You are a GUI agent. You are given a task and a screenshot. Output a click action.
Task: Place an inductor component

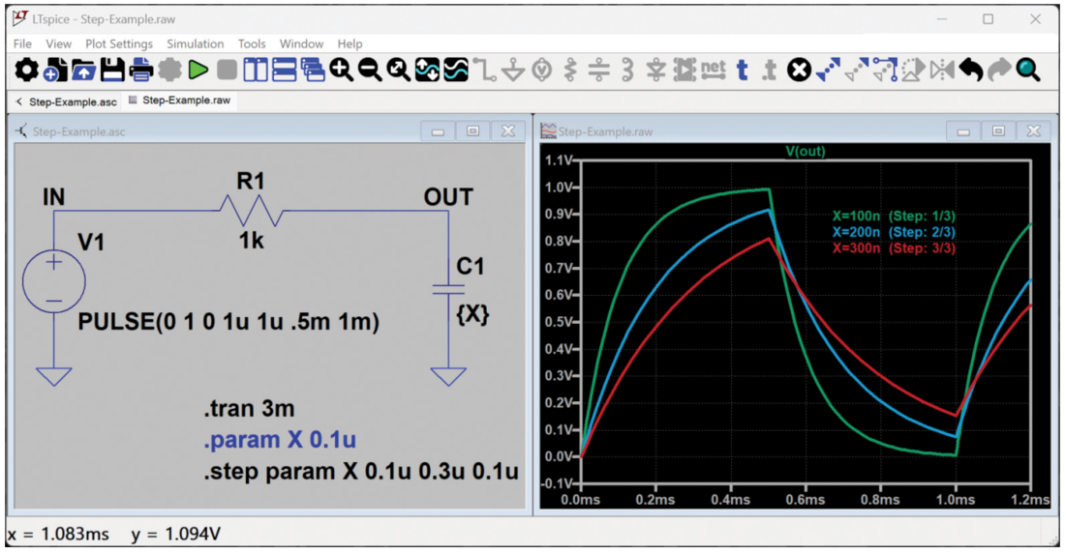click(627, 69)
